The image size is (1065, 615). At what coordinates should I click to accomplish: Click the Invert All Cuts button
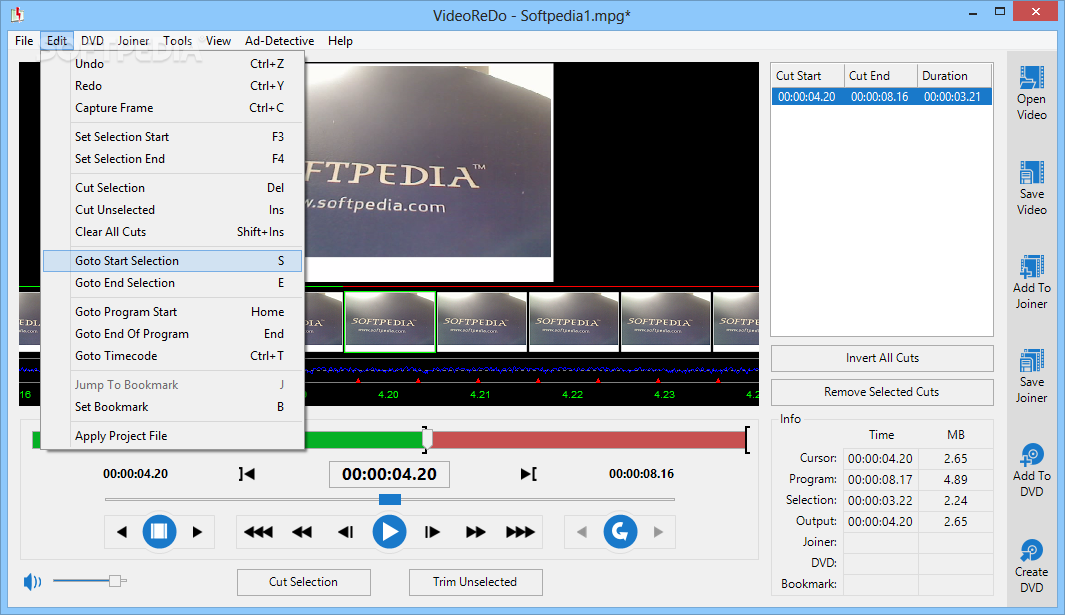point(882,358)
